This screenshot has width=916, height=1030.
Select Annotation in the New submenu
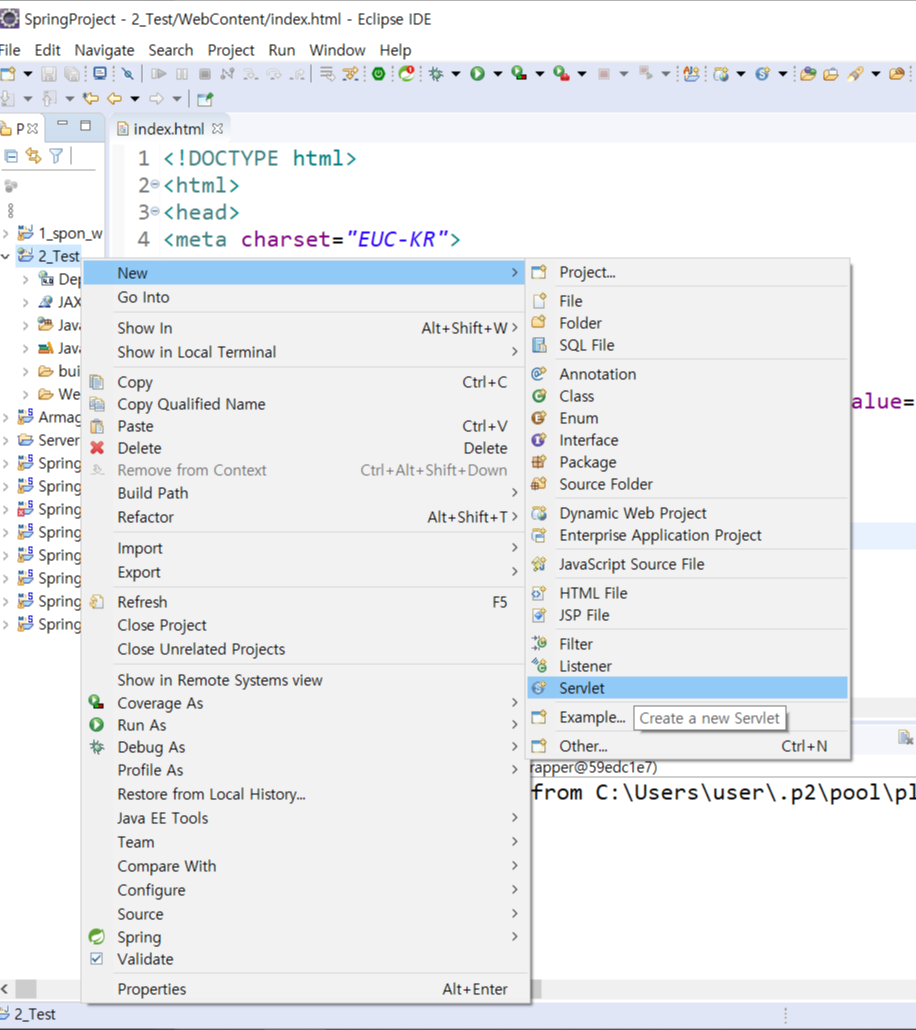coord(687,374)
